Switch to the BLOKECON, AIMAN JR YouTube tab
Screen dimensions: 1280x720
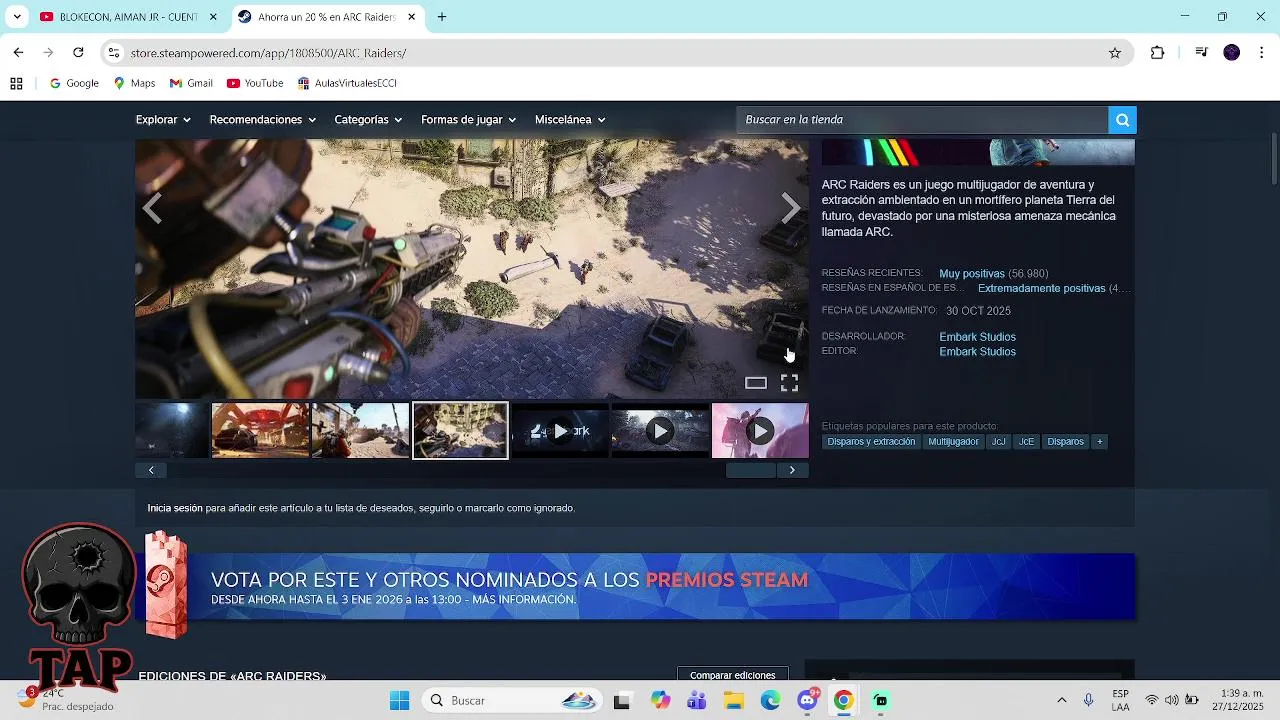point(130,17)
